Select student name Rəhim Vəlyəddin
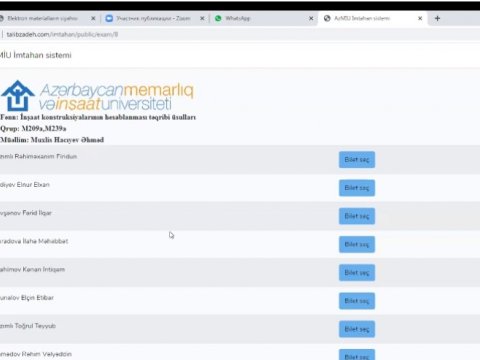The image size is (480, 360). coord(36,354)
